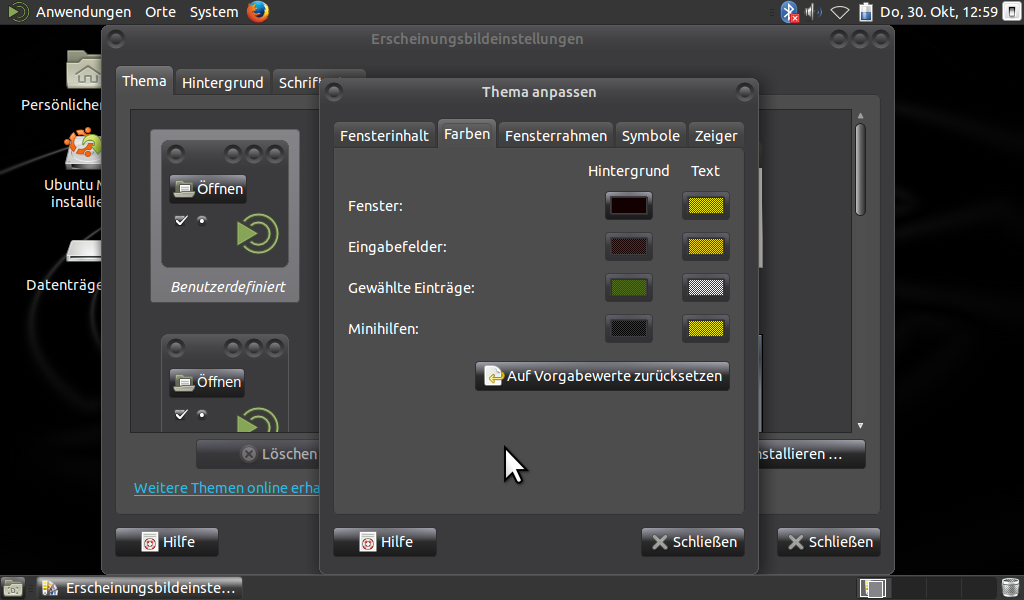Pick the Gewählte Einträge text color swatch
Image resolution: width=1024 pixels, height=600 pixels.
click(x=706, y=287)
